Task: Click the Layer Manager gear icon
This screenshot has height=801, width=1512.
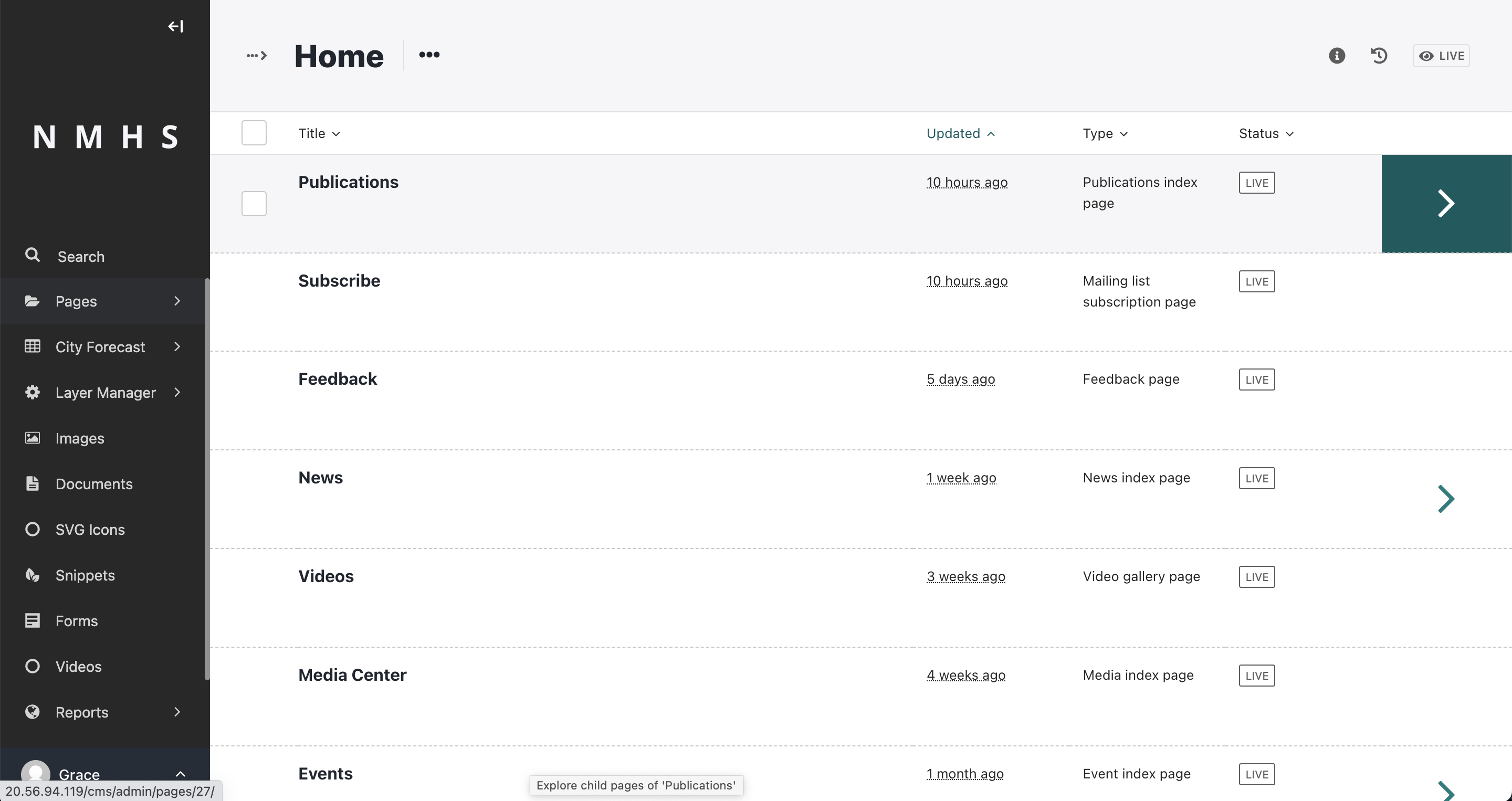Action: [32, 392]
